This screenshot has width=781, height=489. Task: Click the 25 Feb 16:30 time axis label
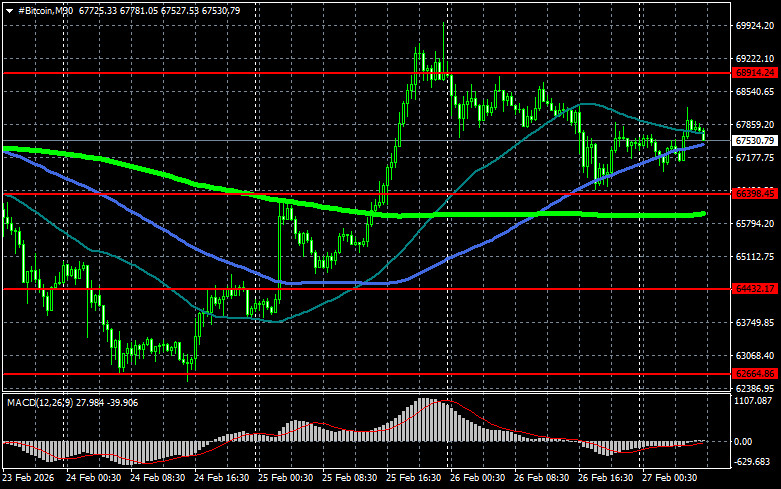[x=413, y=478]
